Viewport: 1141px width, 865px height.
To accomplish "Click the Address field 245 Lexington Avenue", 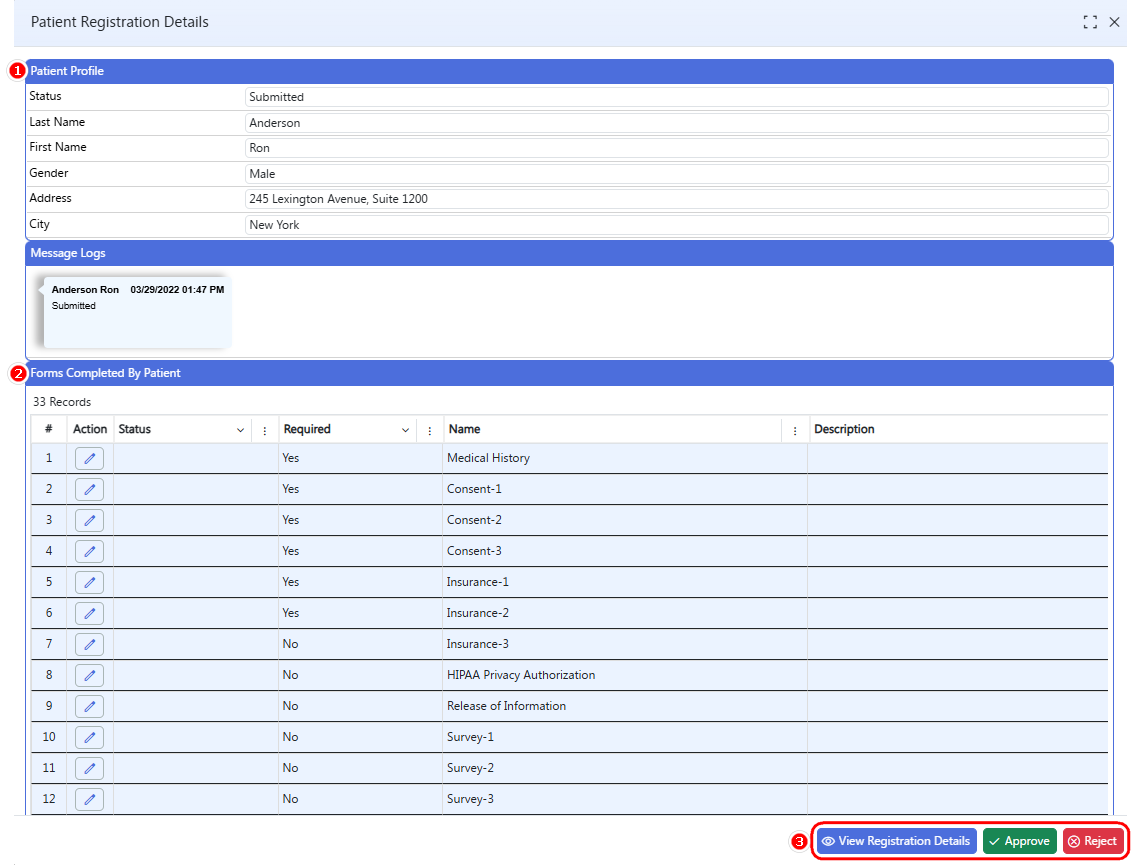I will tap(677, 199).
